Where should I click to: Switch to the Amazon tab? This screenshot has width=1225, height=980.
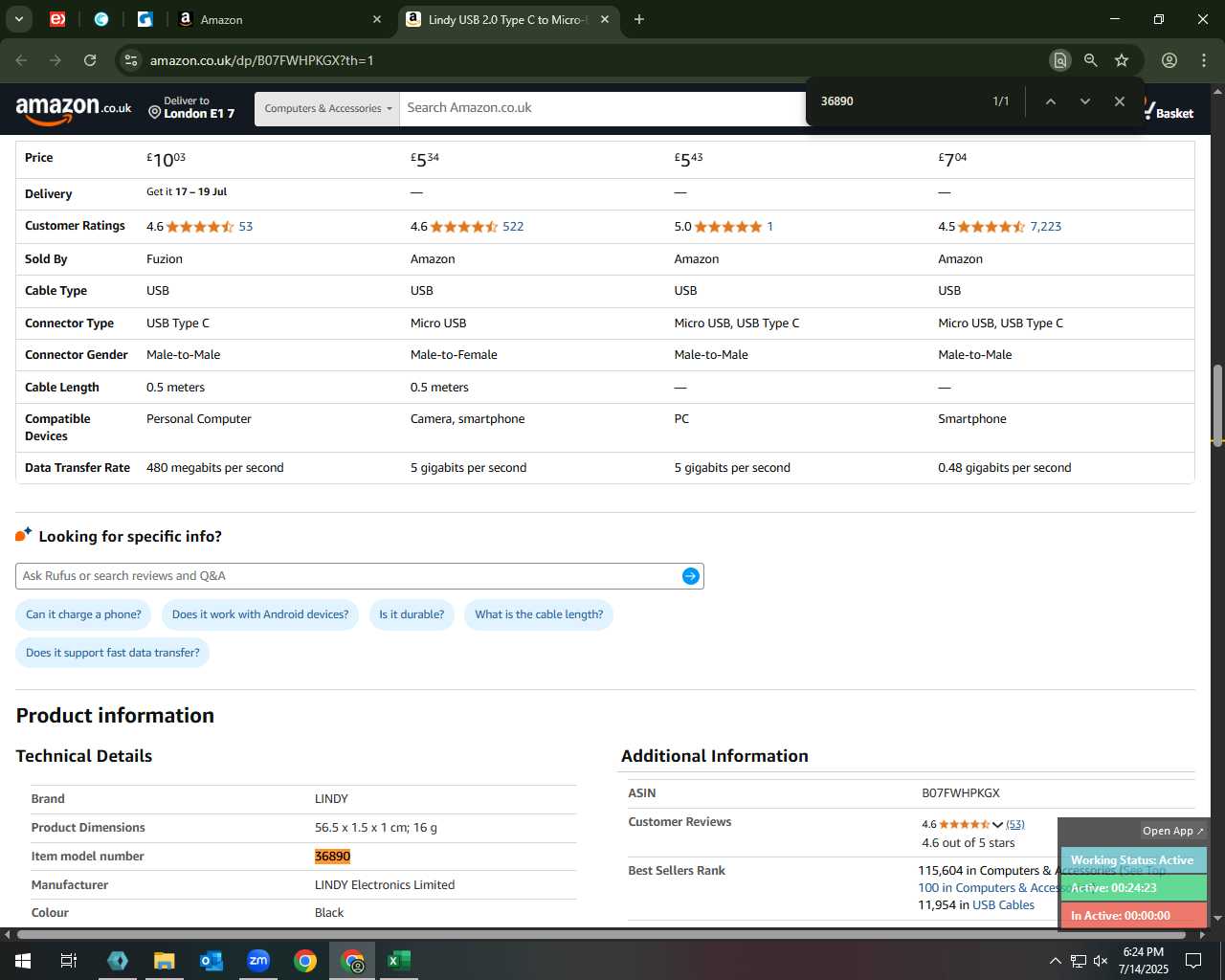click(x=278, y=19)
